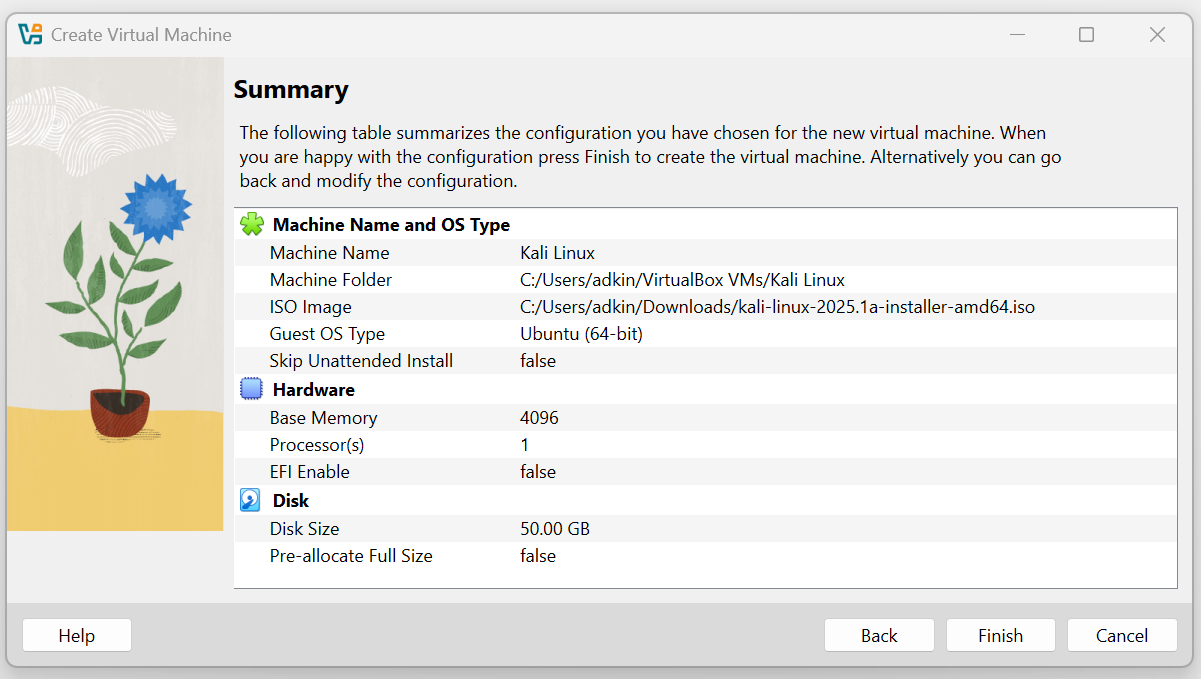Screen dimensions: 1201x679
Task: Maximize the Create Virtual Machine window
Action: (x=1086, y=35)
